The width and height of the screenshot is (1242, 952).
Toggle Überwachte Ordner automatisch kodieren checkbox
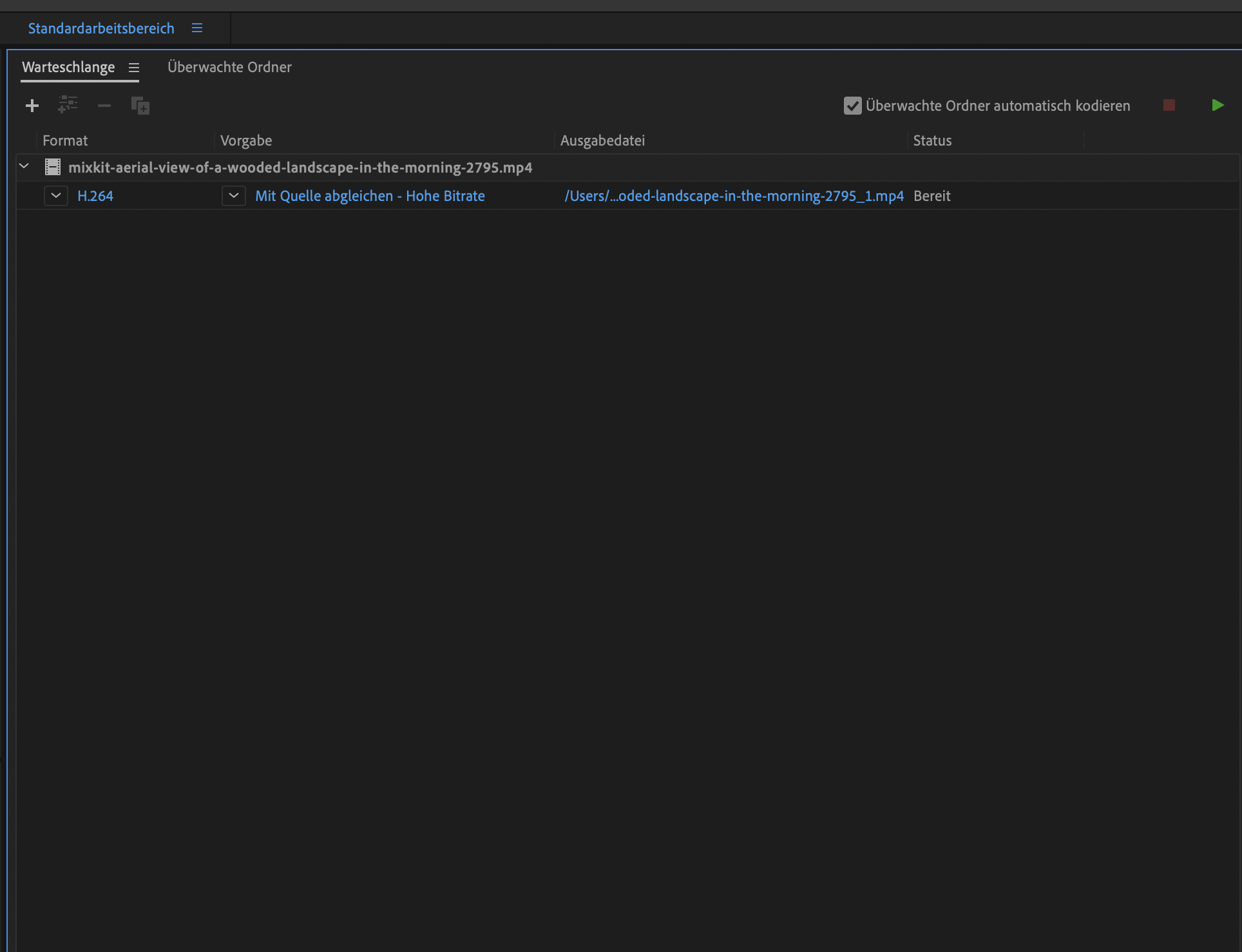point(852,106)
